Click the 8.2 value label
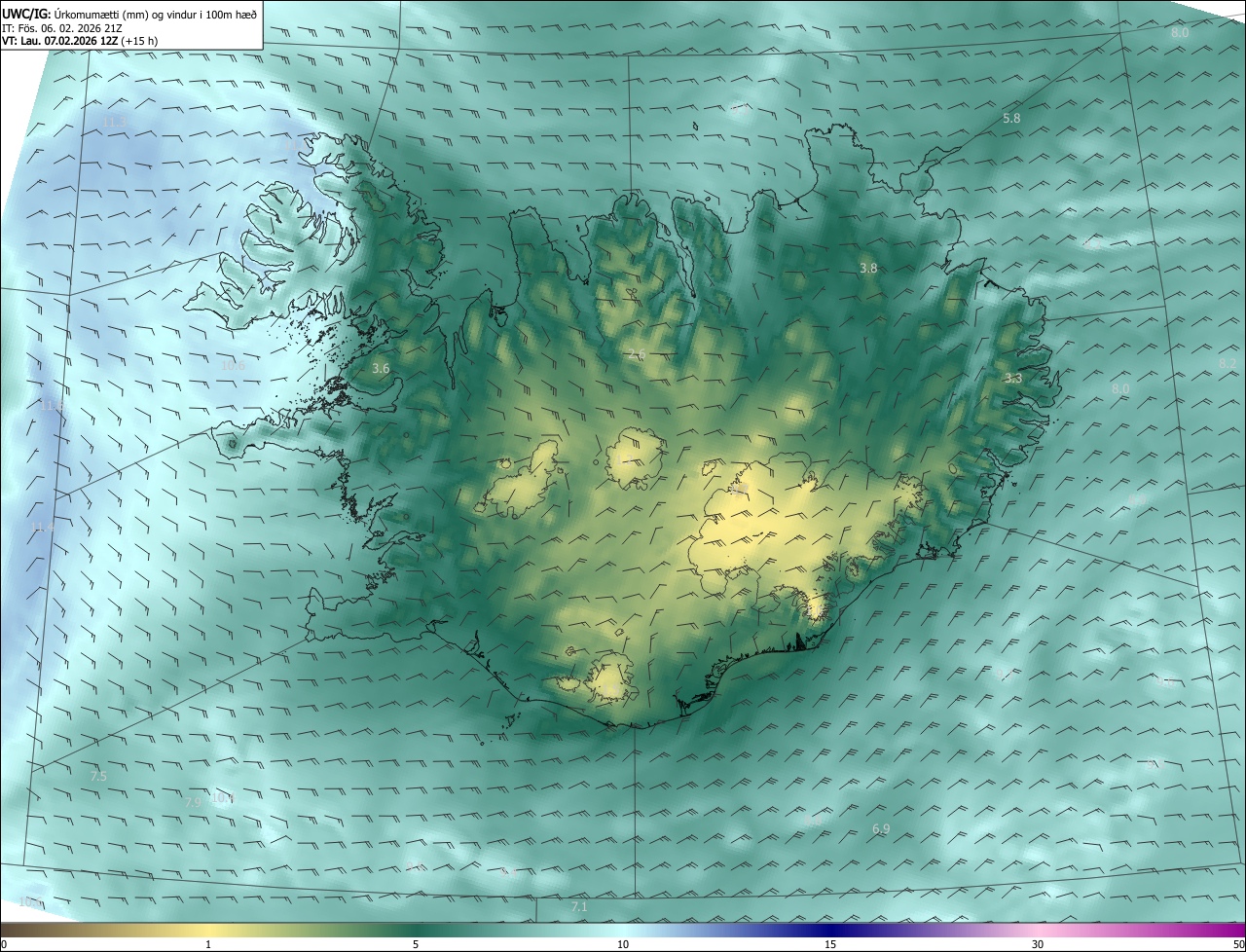 tap(1228, 363)
